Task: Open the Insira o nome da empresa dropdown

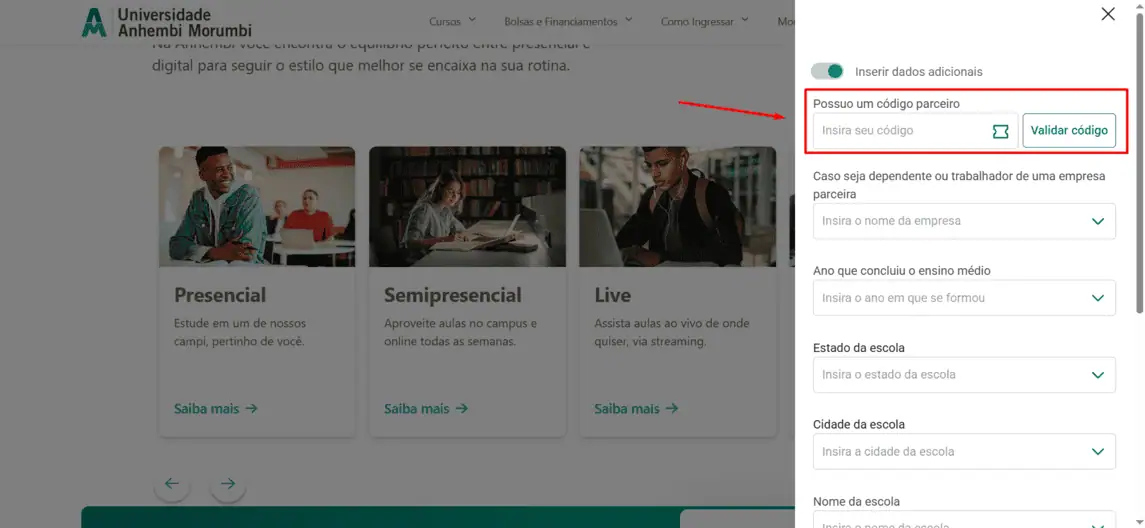Action: (964, 221)
